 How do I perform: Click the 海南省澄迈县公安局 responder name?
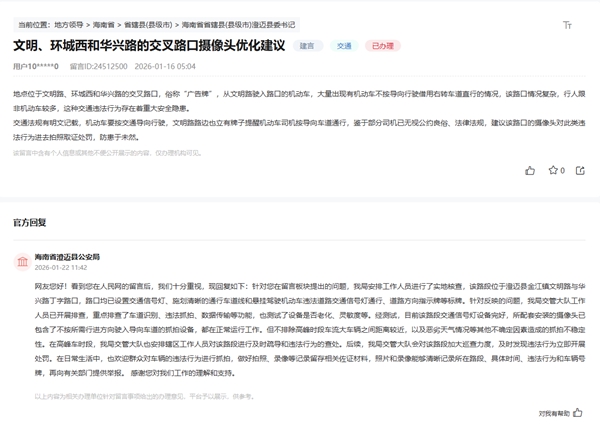pos(67,257)
